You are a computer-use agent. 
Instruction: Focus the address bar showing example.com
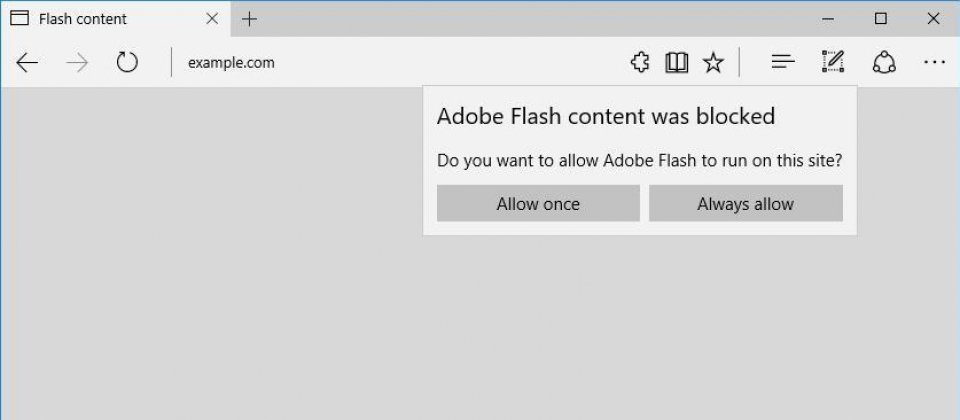click(398, 62)
